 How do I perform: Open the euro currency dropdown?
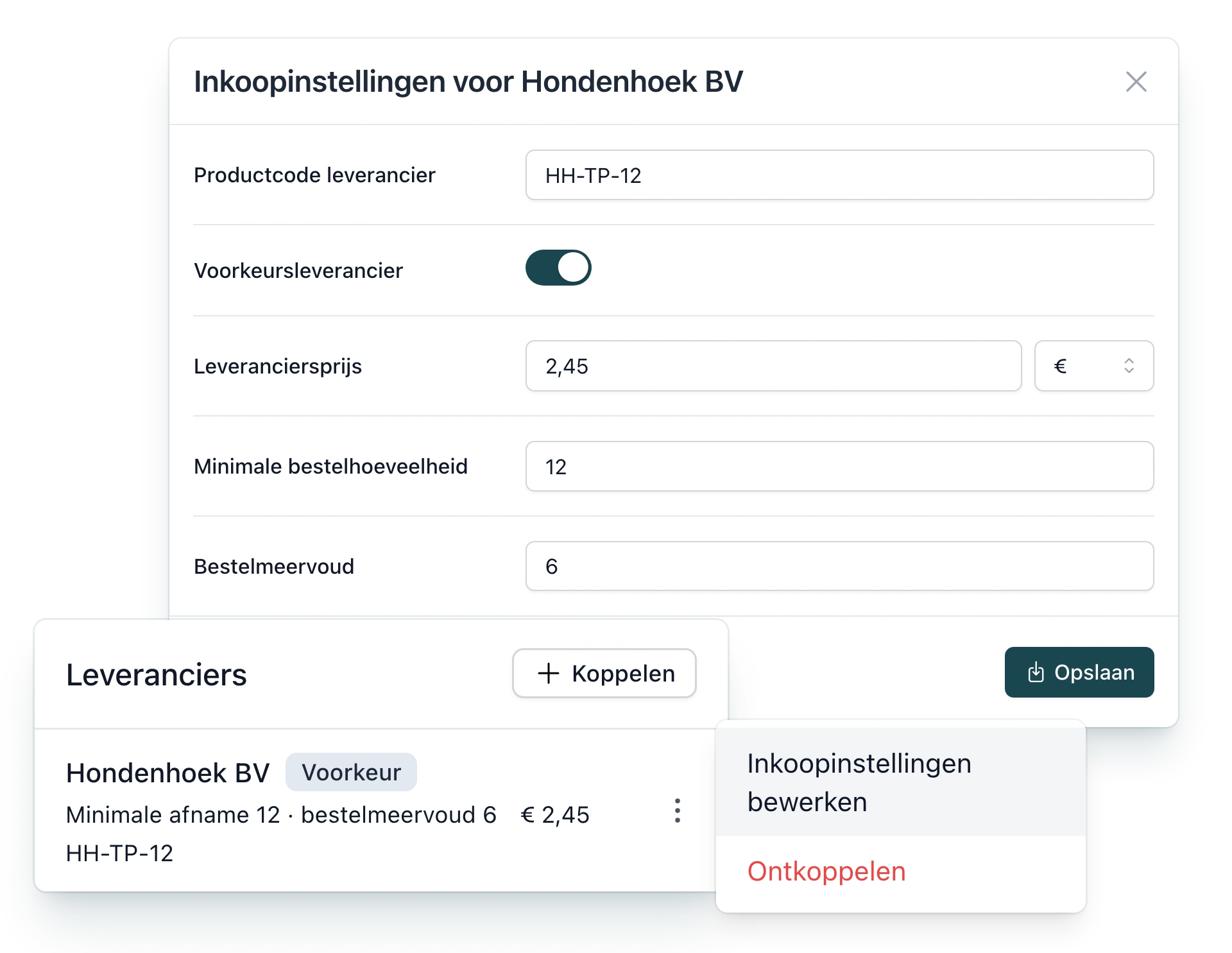pos(1094,366)
